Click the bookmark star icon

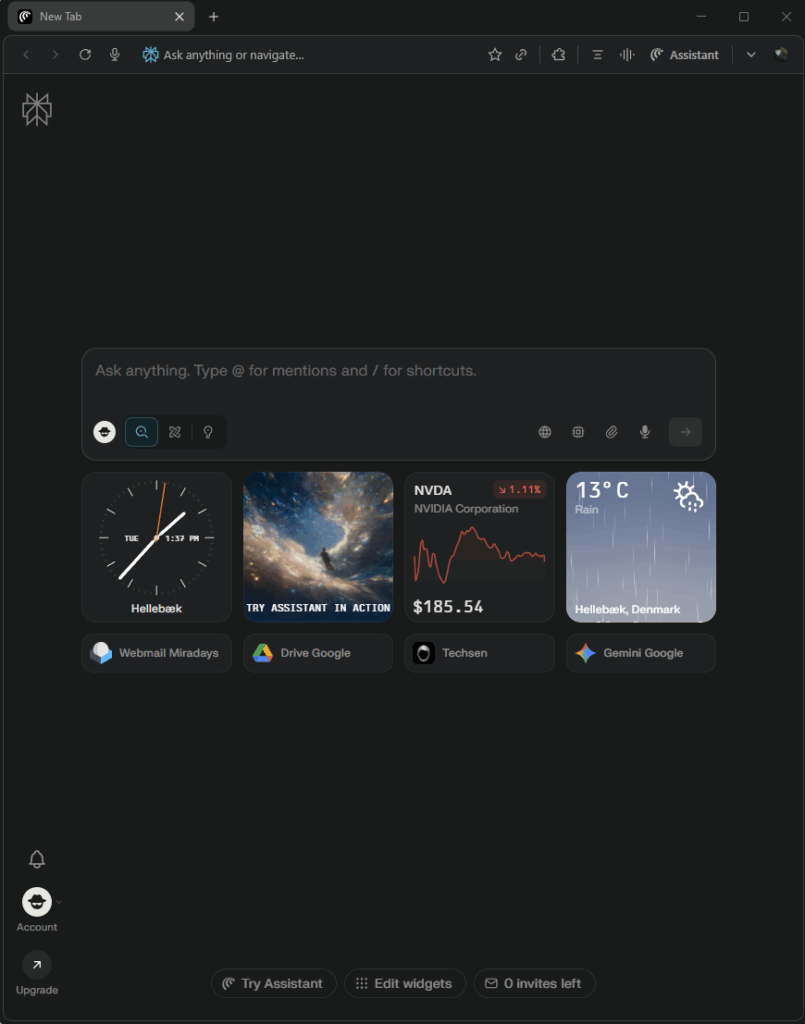click(x=495, y=55)
